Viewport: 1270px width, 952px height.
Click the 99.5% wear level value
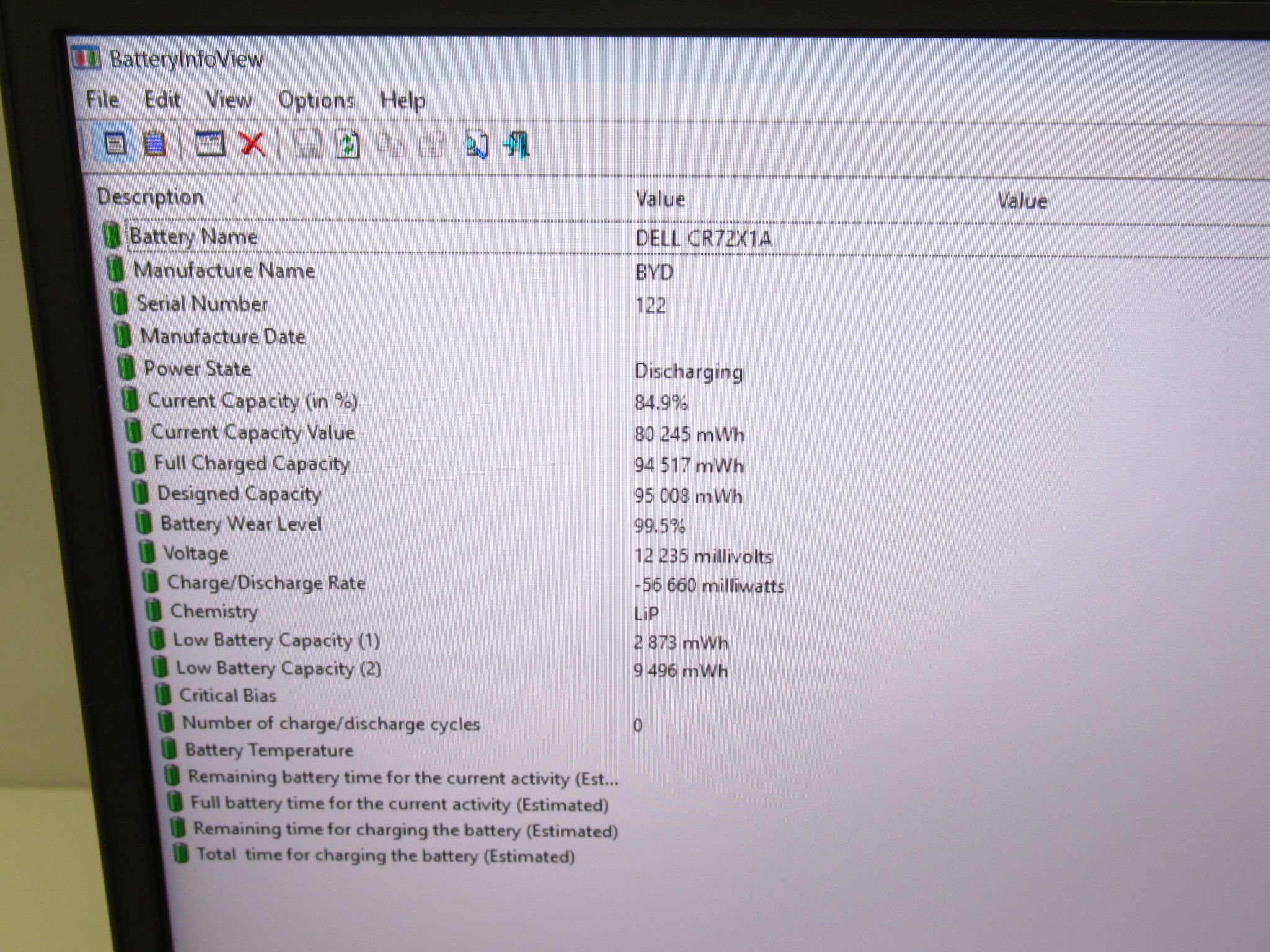click(659, 526)
